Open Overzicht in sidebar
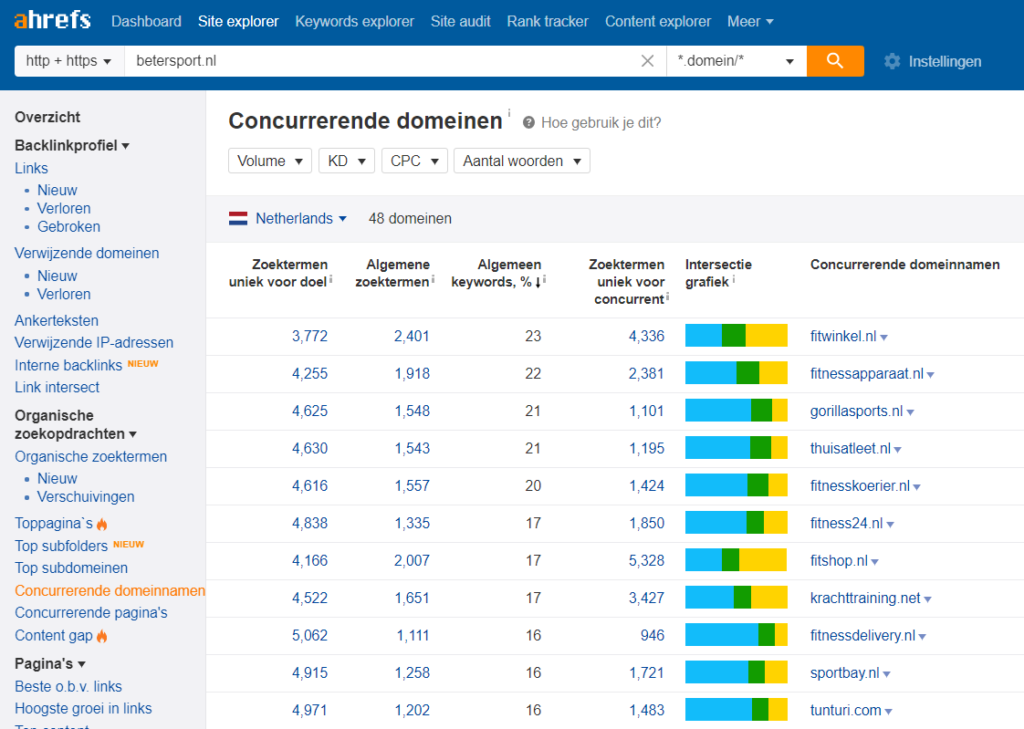1024x729 pixels. pyautogui.click(x=47, y=117)
